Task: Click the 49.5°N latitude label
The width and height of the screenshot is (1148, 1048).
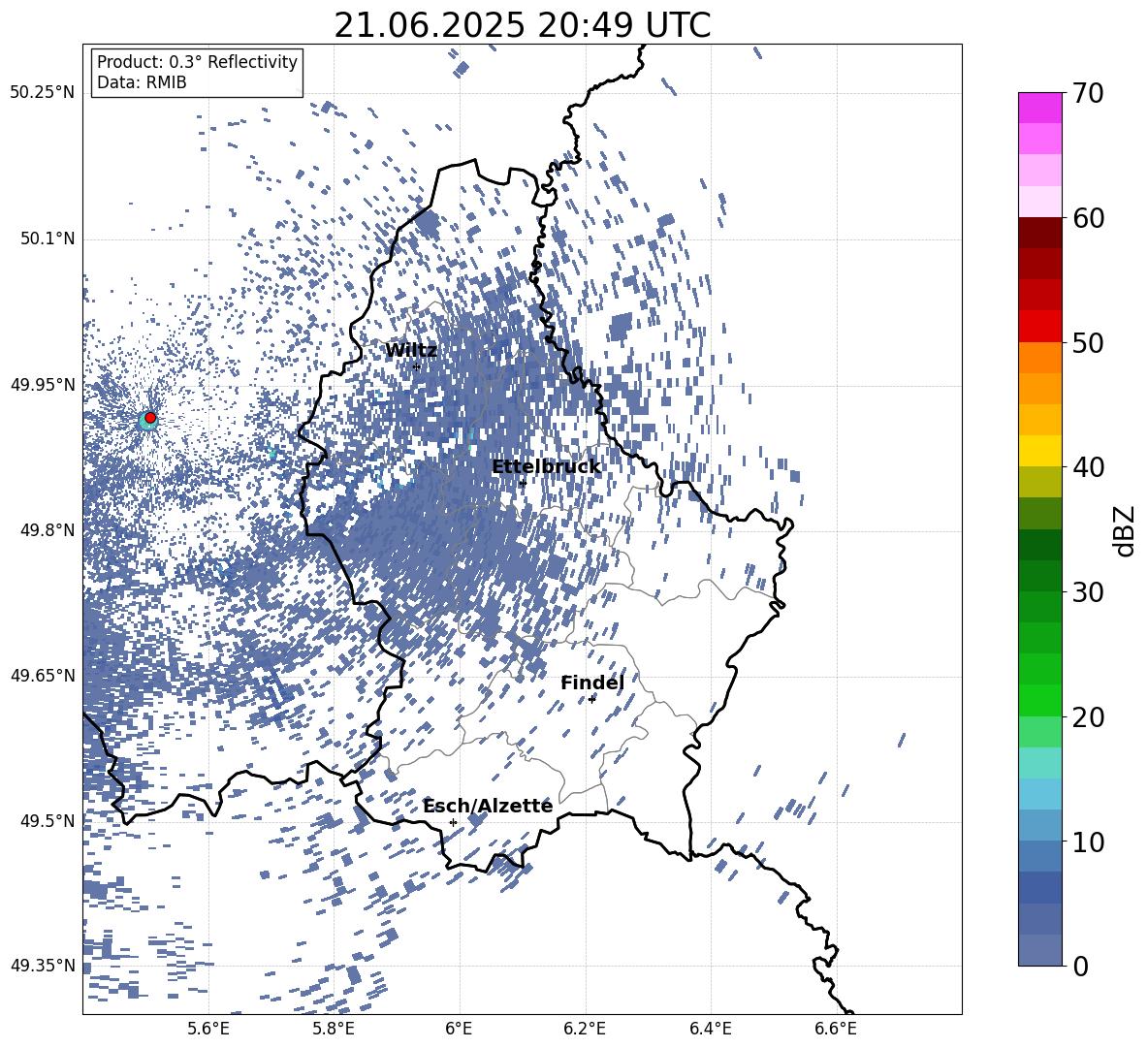Action: tap(47, 821)
